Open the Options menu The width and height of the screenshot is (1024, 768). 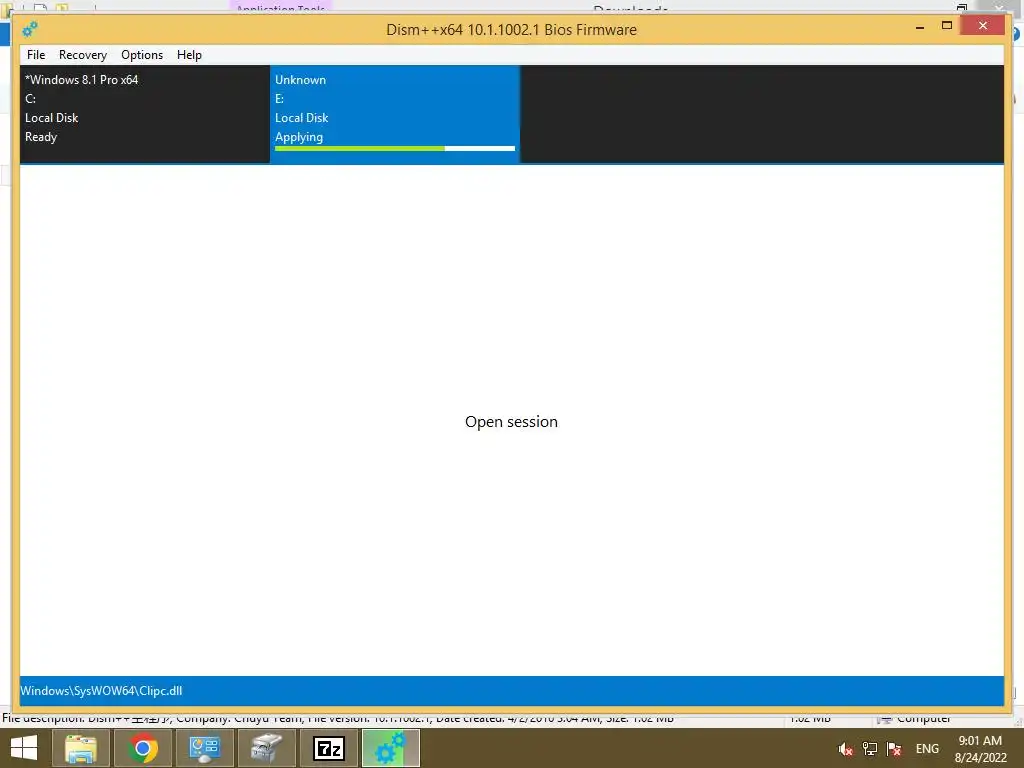coord(142,55)
